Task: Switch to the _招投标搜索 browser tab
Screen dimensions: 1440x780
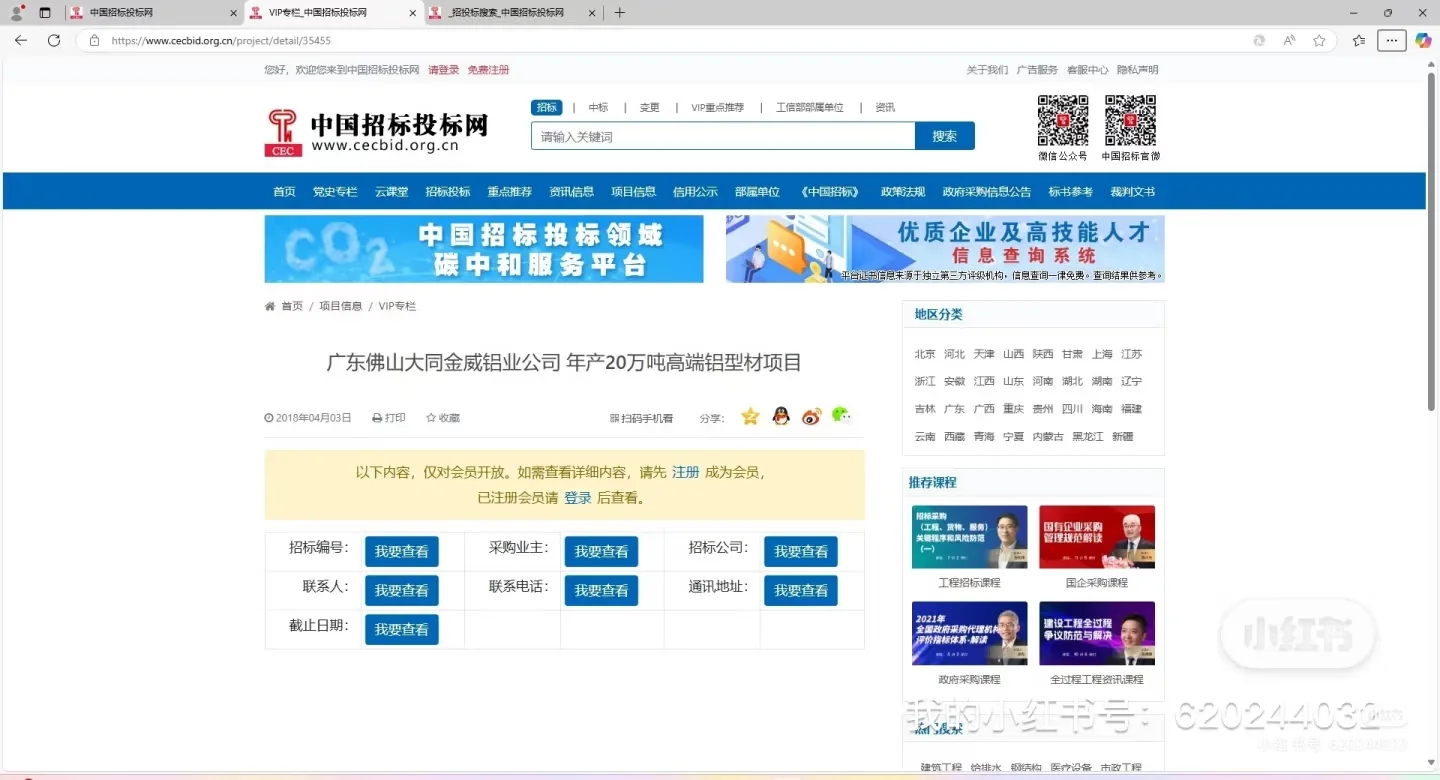Action: click(505, 13)
